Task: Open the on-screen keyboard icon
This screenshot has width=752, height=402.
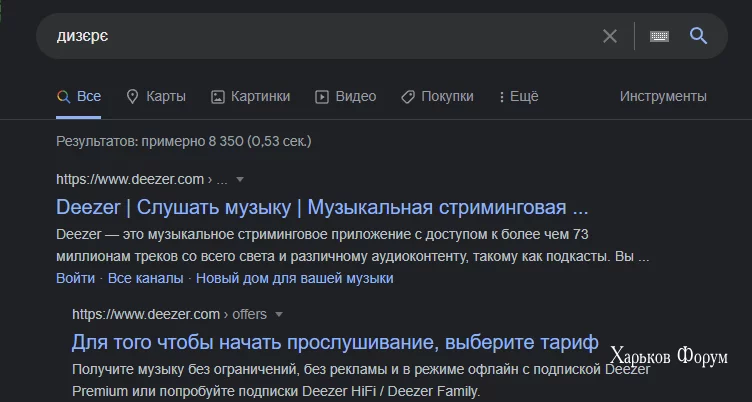Action: 659,36
